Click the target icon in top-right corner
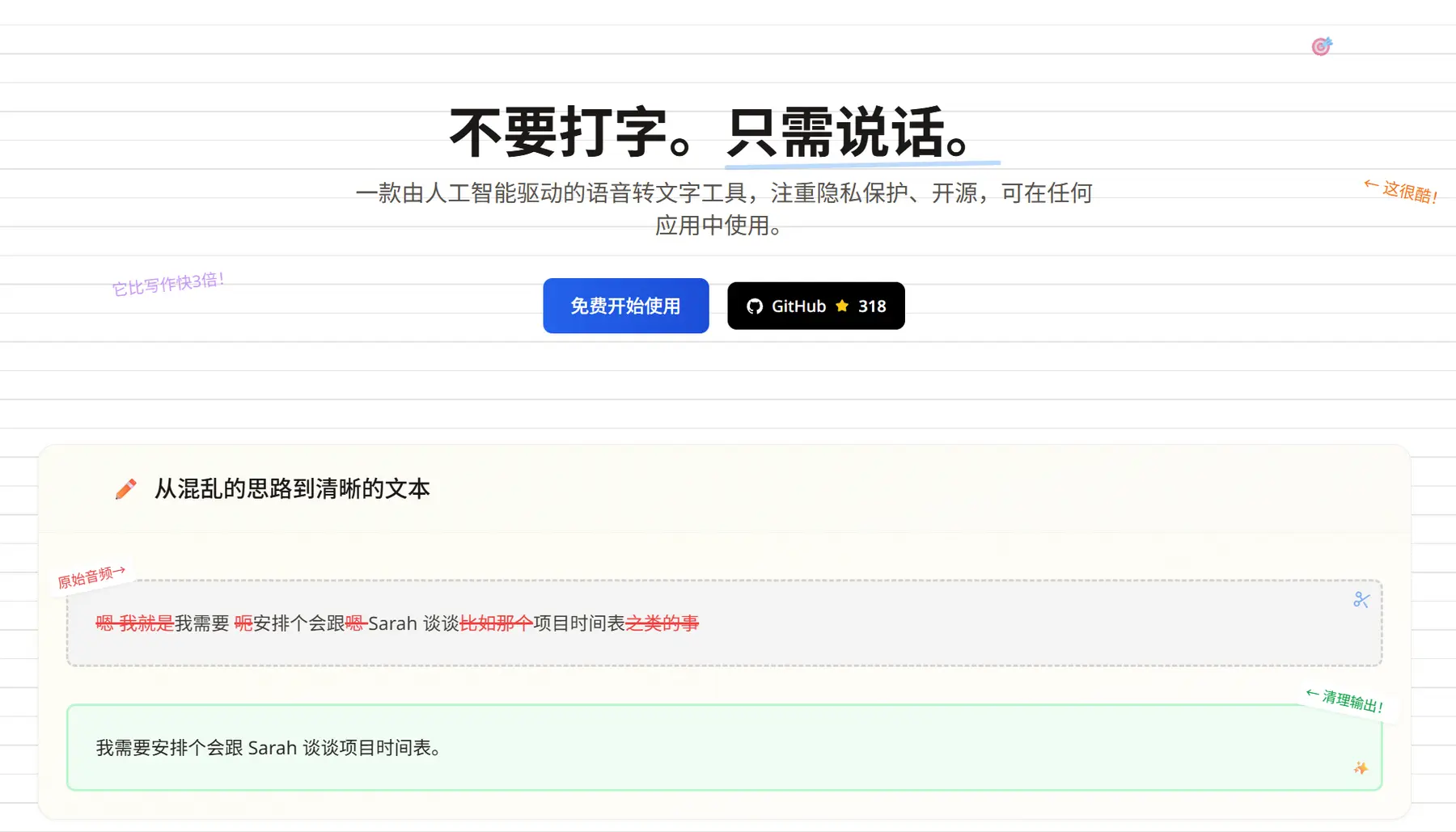The height and width of the screenshot is (832, 1456). [x=1322, y=47]
